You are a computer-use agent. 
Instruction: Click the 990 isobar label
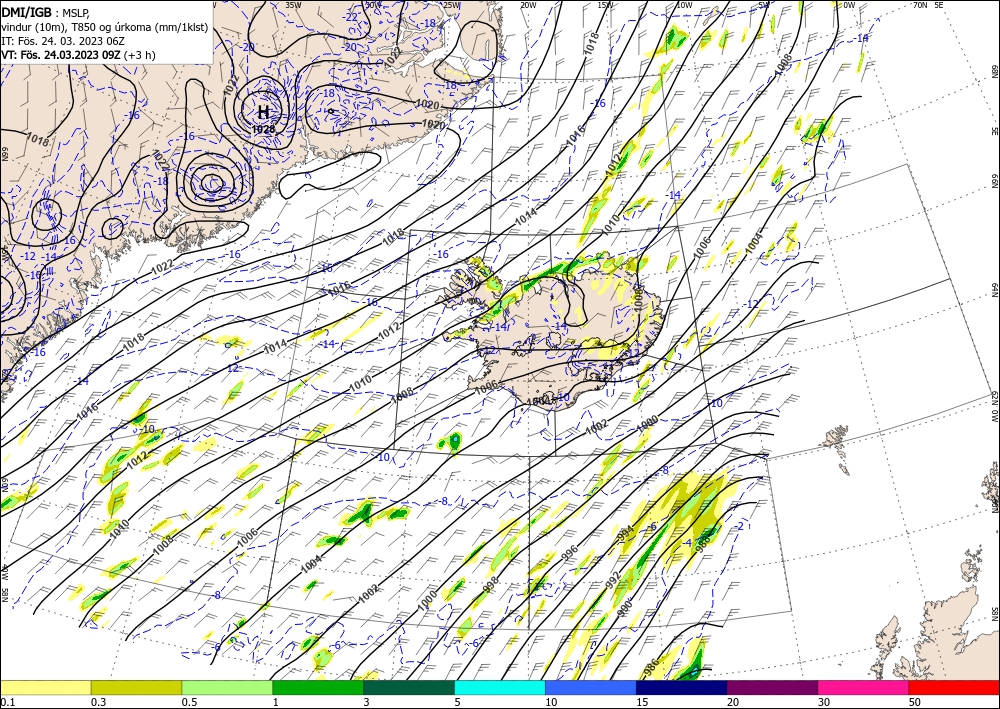click(624, 607)
